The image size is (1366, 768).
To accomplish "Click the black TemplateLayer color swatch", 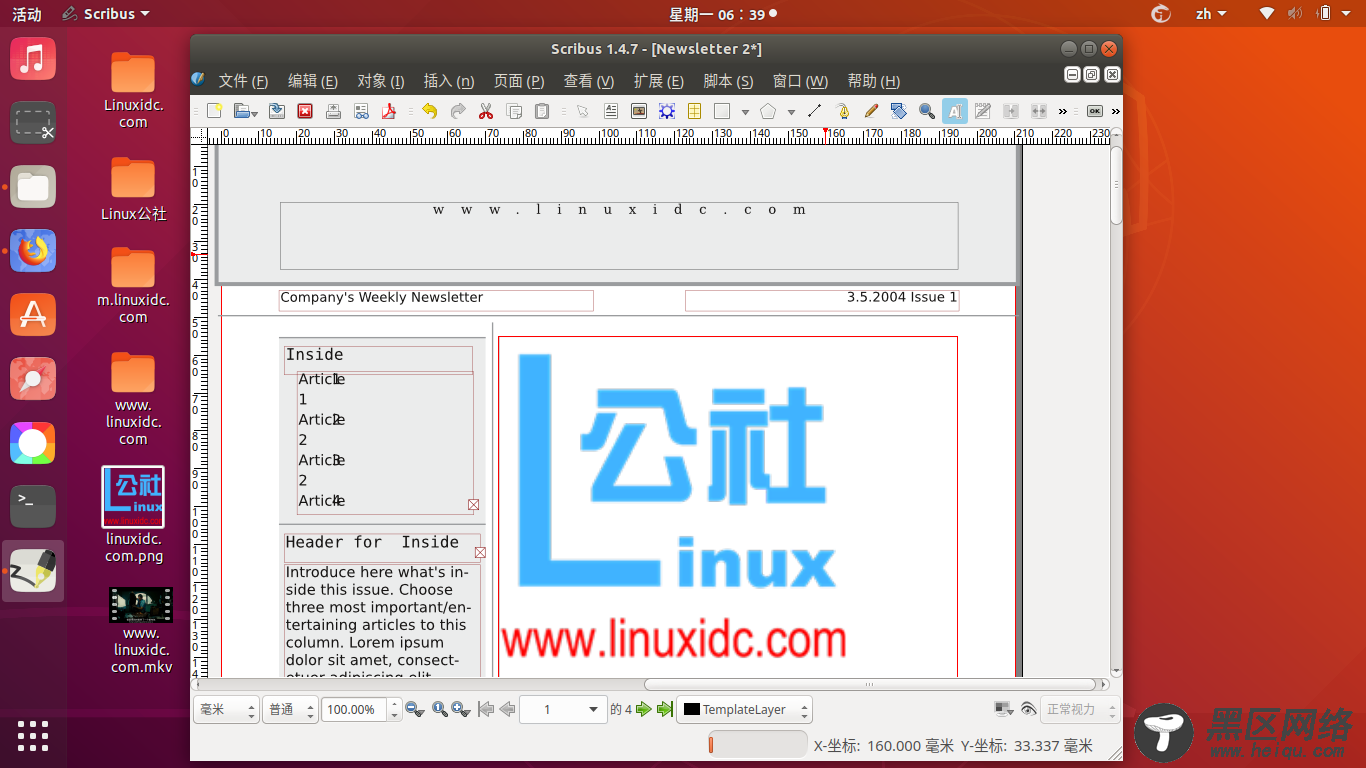I will coord(691,710).
